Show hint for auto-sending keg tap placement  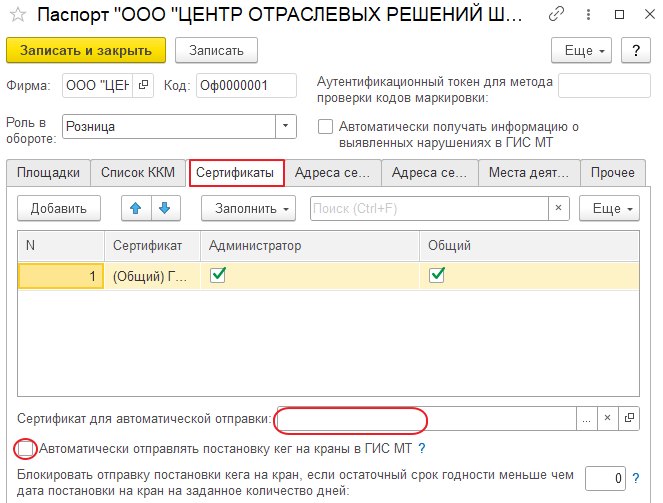pos(422,448)
